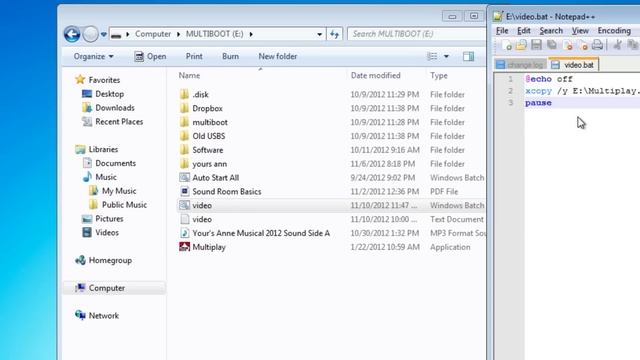Click the New file icon in Notepad++ toolbar
The width and height of the screenshot is (640, 360).
coord(507,45)
